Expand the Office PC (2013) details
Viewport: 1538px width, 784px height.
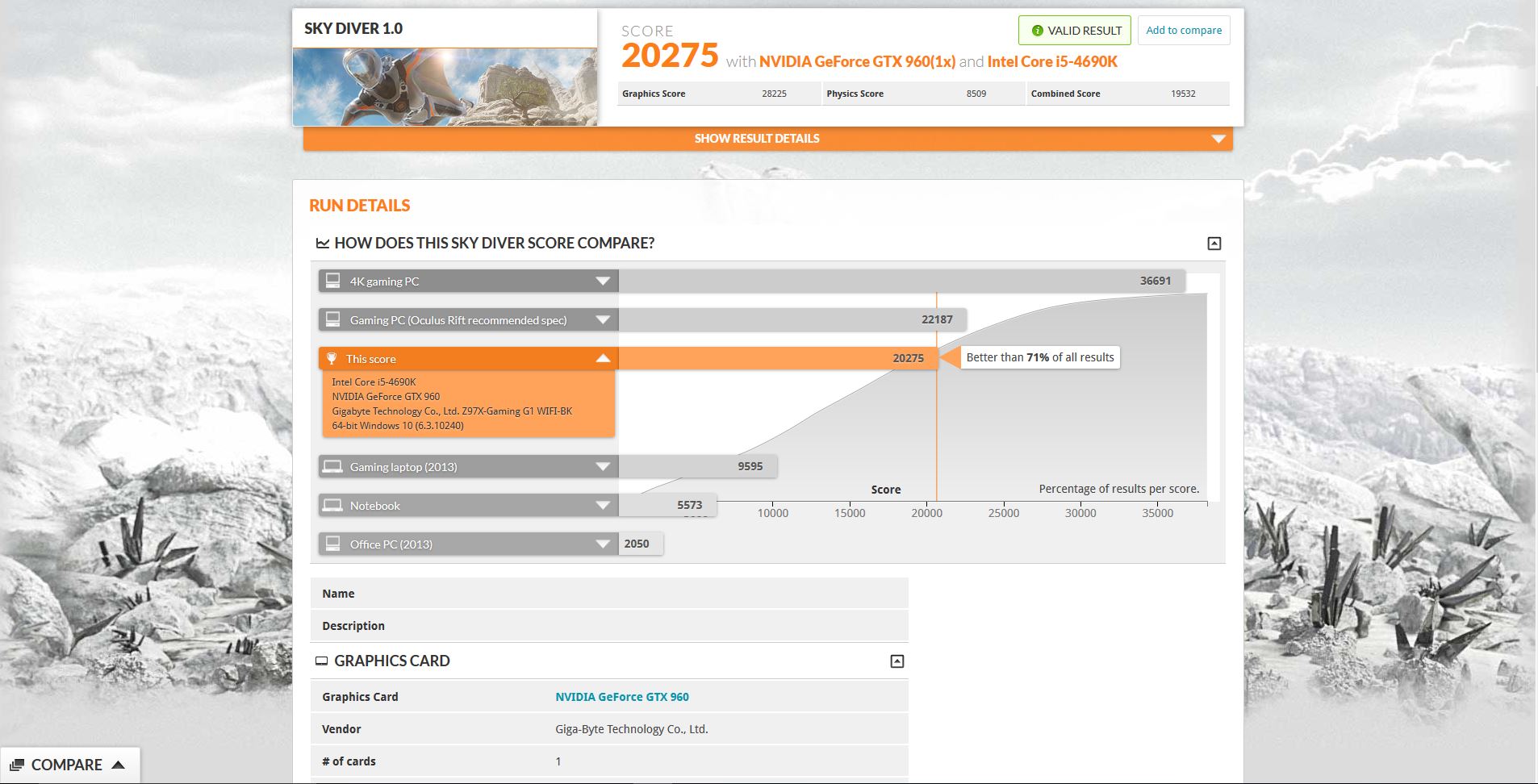603,544
